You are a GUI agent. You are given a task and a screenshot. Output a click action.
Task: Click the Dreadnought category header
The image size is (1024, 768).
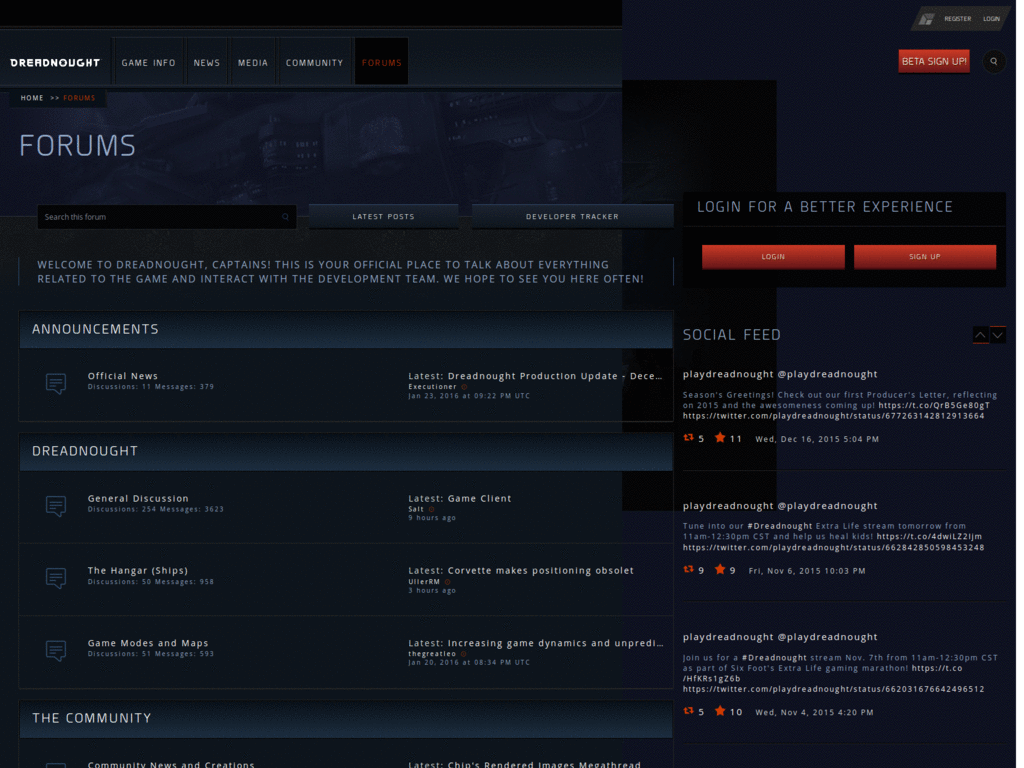(x=346, y=451)
